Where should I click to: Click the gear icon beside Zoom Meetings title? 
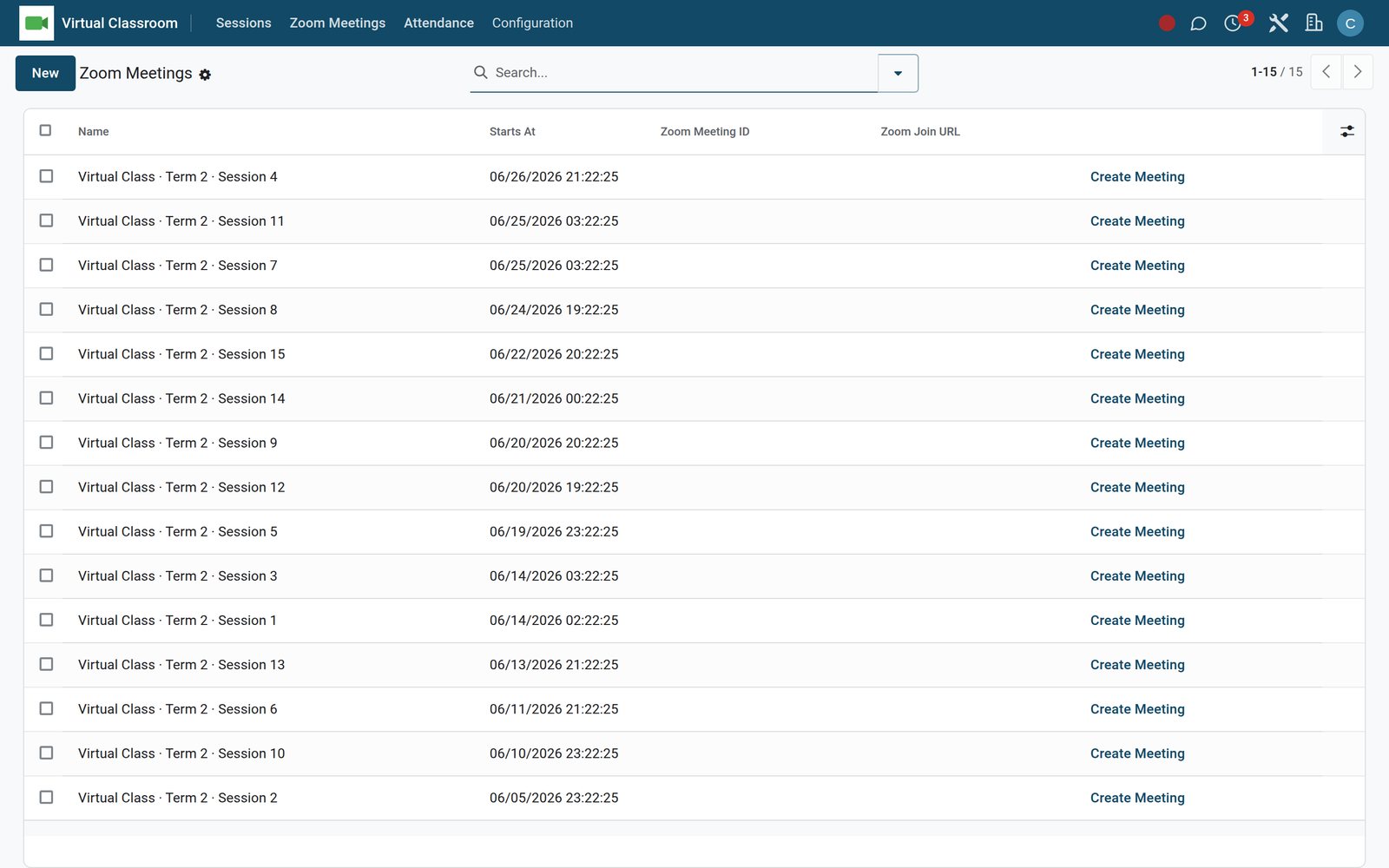205,75
